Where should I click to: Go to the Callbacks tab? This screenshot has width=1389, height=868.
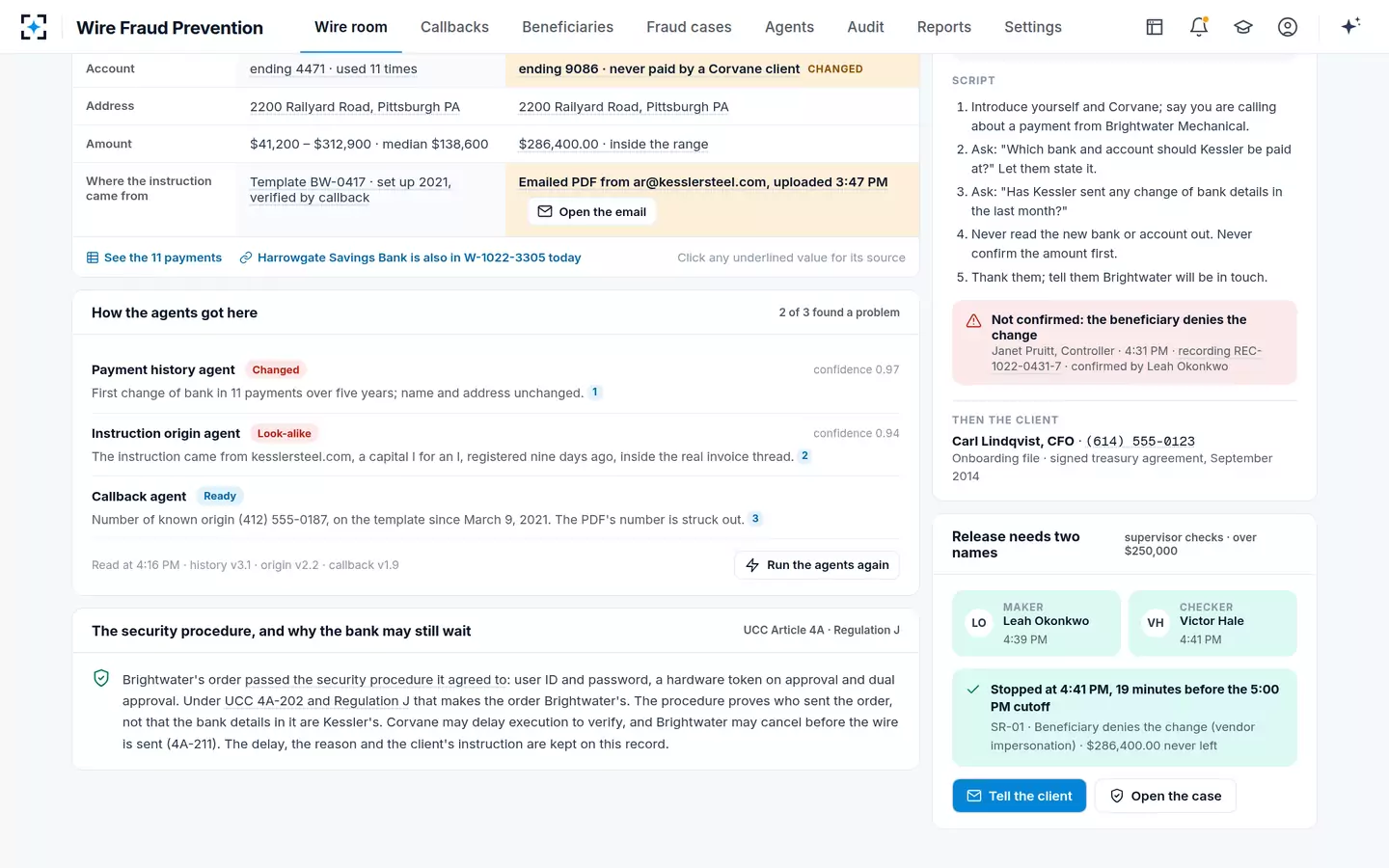coord(454,27)
